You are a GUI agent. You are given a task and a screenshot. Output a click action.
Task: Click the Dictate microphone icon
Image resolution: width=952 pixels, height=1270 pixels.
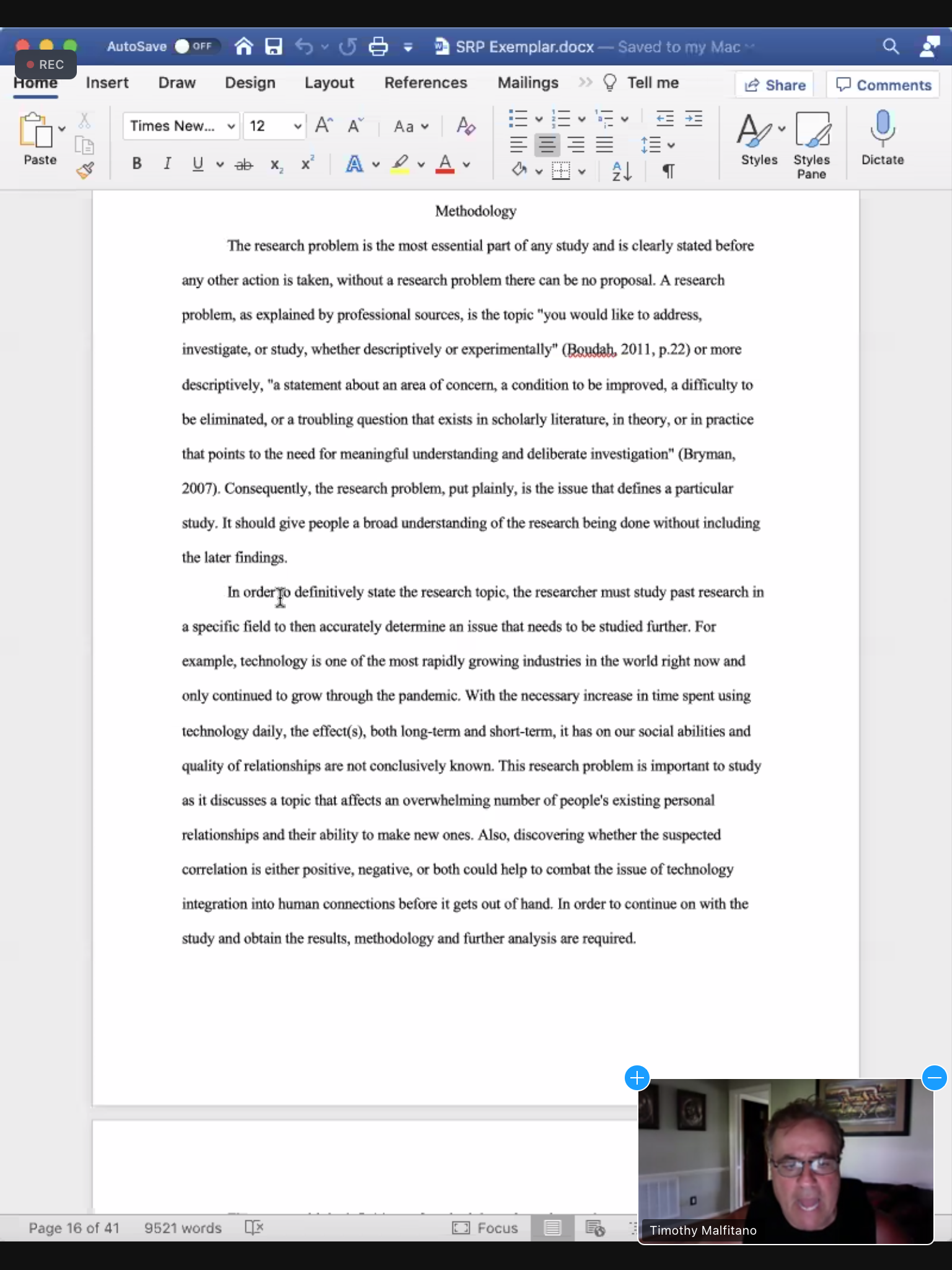pyautogui.click(x=882, y=130)
